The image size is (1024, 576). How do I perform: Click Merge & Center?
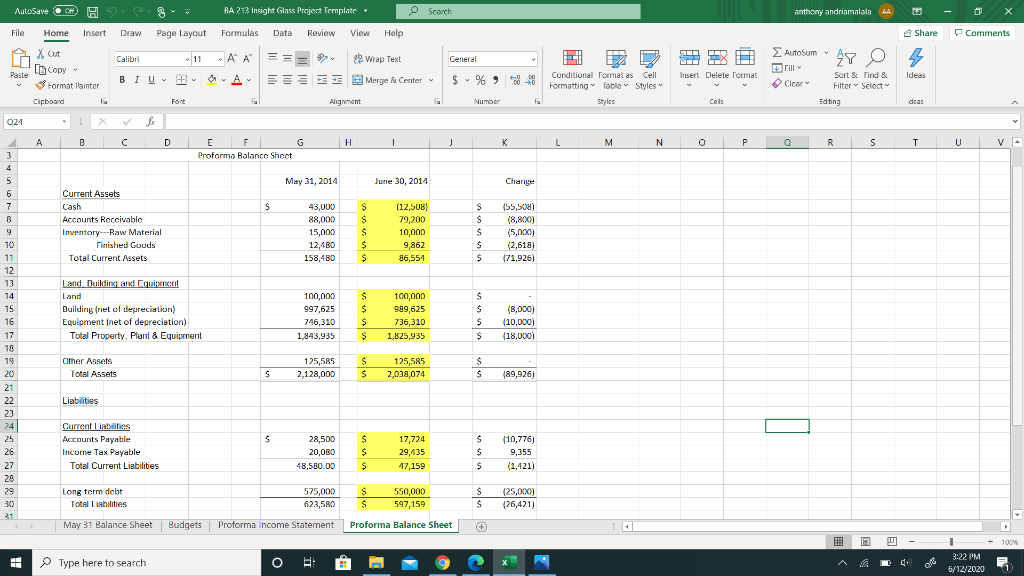click(387, 80)
